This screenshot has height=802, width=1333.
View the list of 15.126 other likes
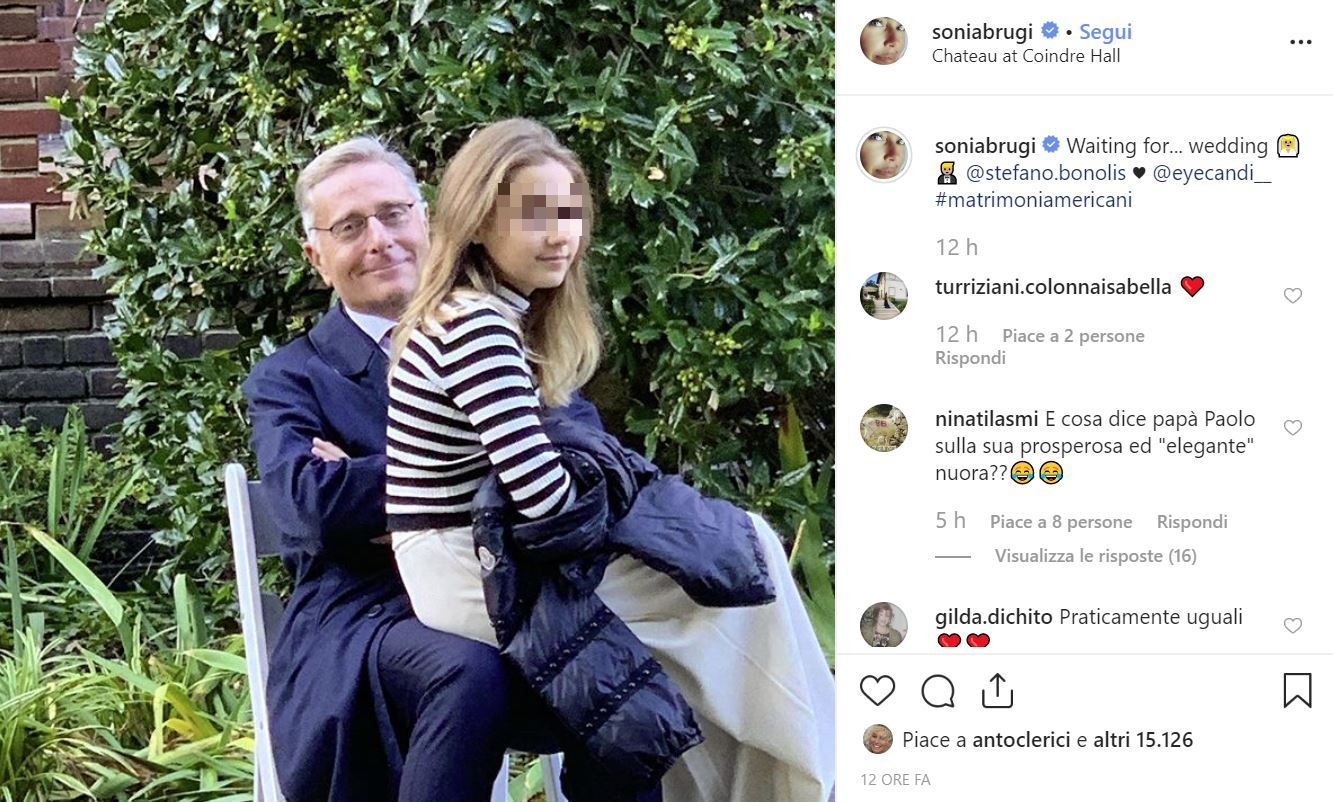pos(1143,740)
